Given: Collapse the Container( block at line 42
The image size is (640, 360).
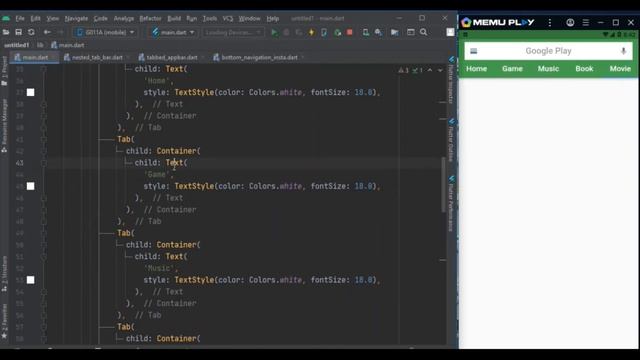Looking at the screenshot, I should (x=44, y=151).
